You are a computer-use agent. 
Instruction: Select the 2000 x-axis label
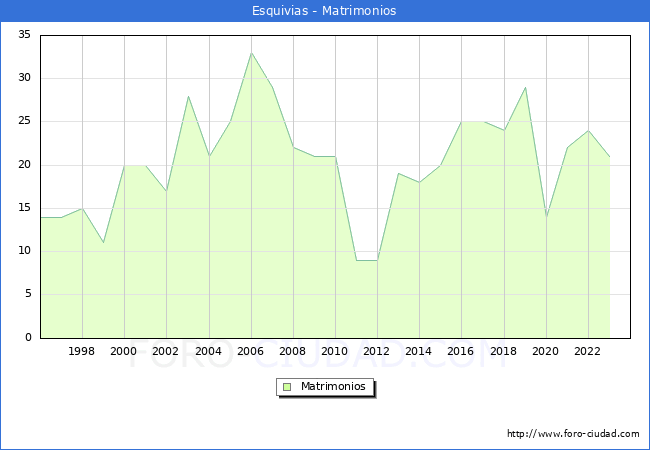pyautogui.click(x=123, y=351)
